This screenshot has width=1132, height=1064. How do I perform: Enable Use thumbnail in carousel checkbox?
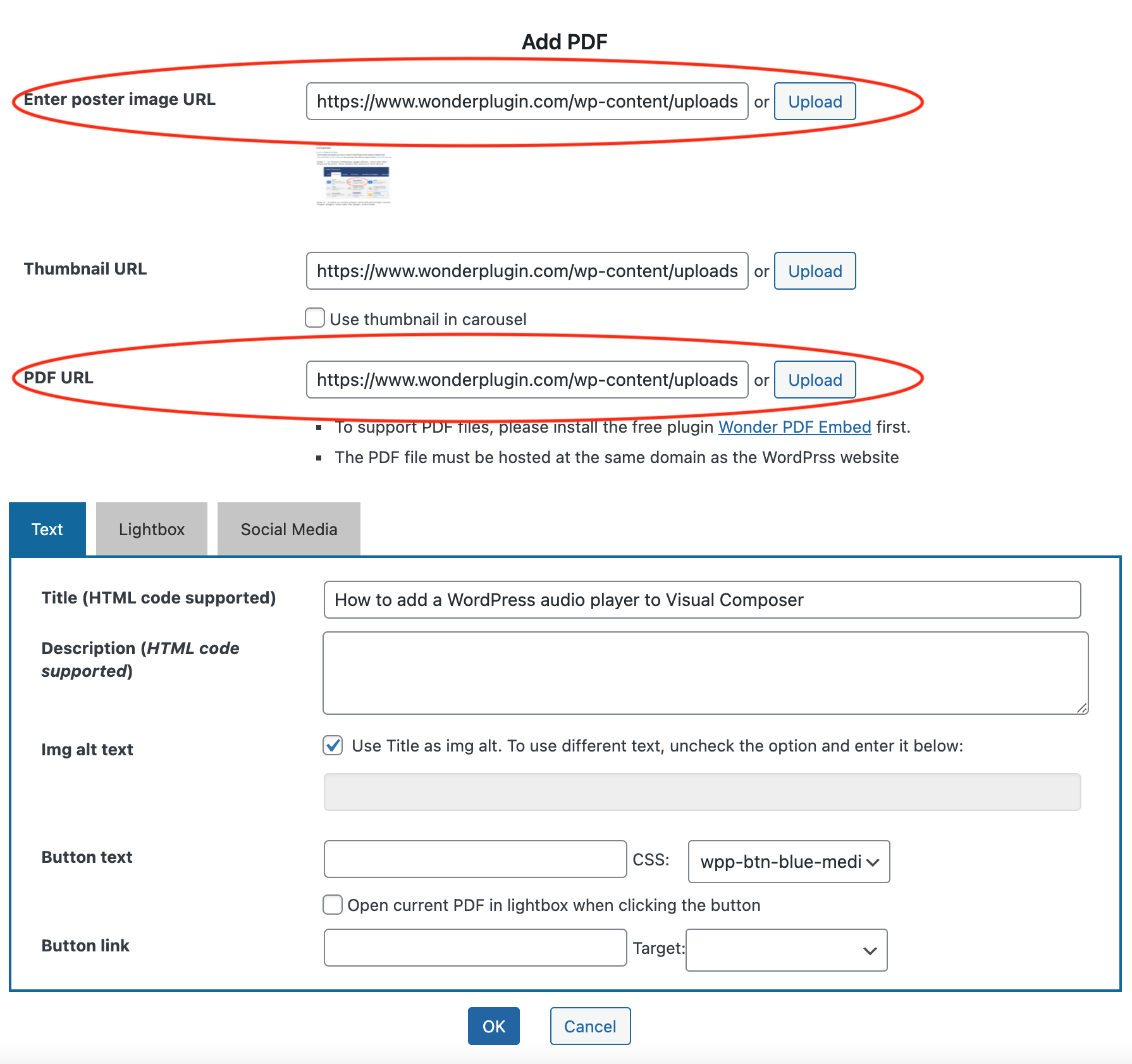pos(315,318)
